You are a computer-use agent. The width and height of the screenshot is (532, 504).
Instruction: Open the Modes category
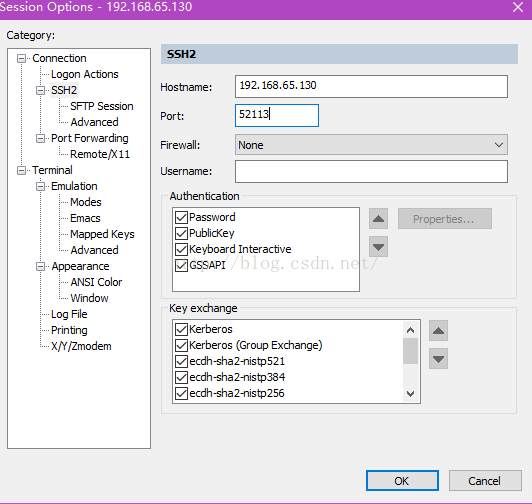(86, 202)
